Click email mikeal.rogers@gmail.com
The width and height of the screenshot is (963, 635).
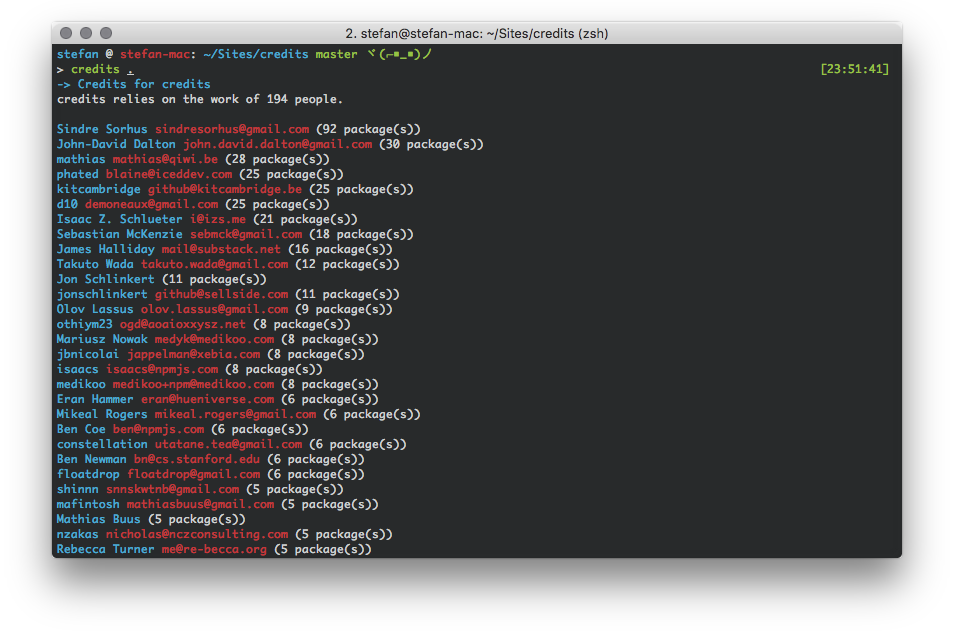coord(235,414)
